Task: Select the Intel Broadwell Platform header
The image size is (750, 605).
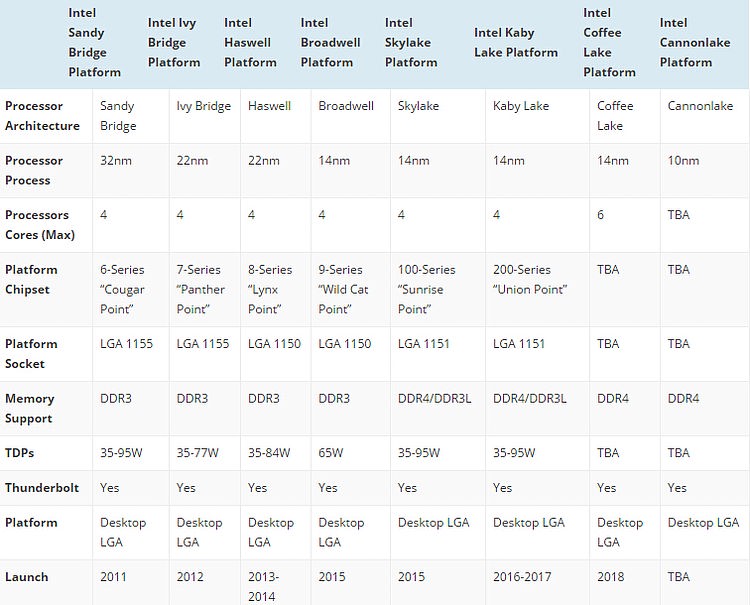Action: tap(330, 43)
